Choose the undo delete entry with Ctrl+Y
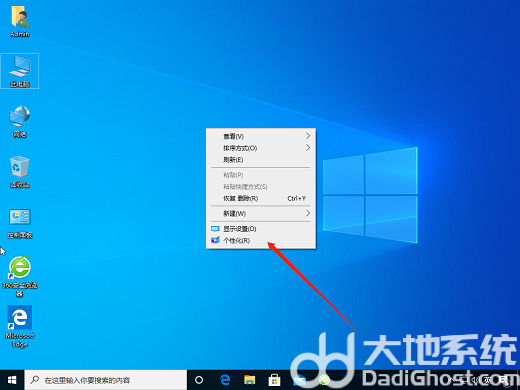This screenshot has height=390, width=520. 261,198
